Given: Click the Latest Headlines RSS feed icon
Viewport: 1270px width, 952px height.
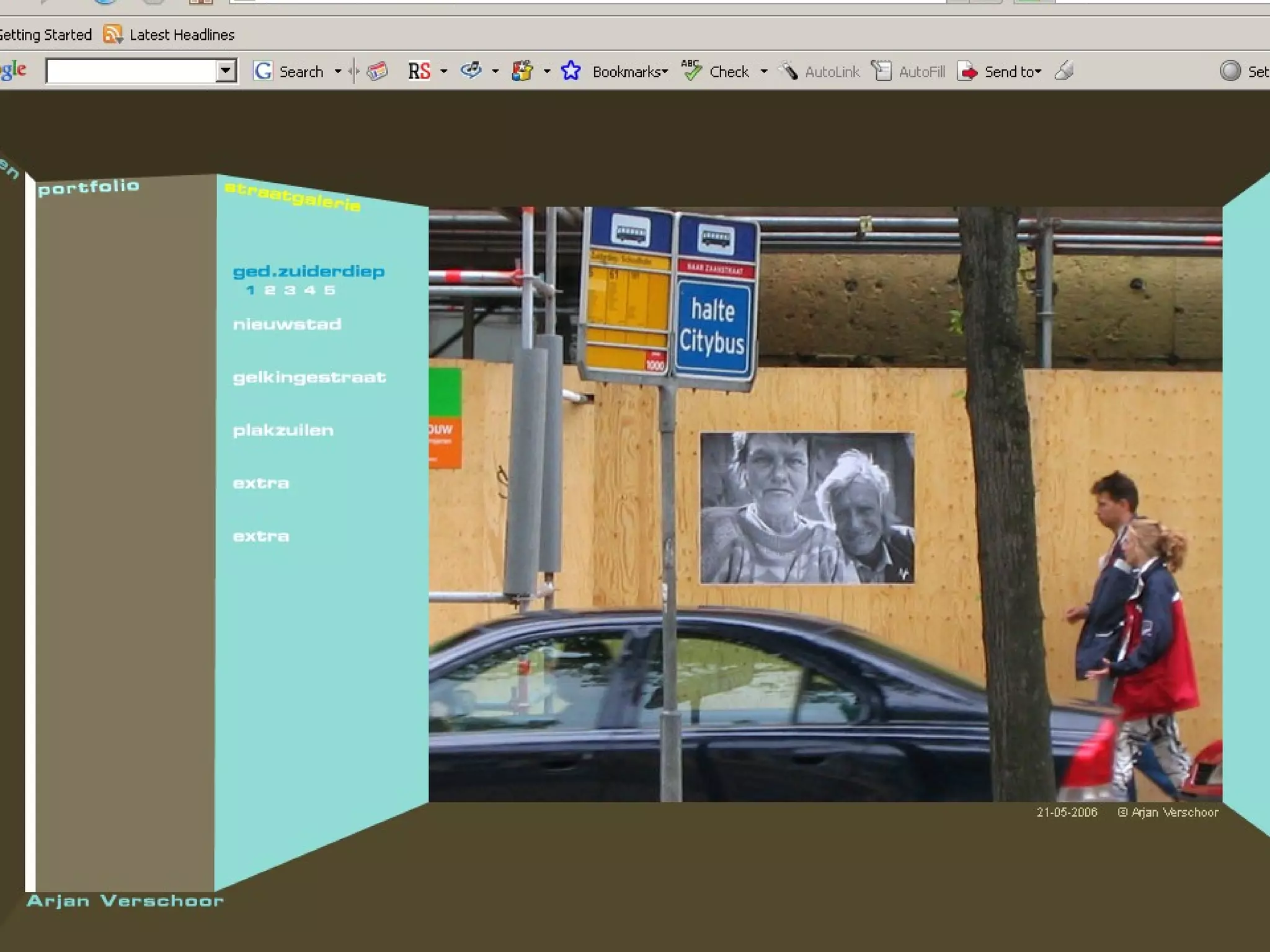Looking at the screenshot, I should [x=113, y=35].
